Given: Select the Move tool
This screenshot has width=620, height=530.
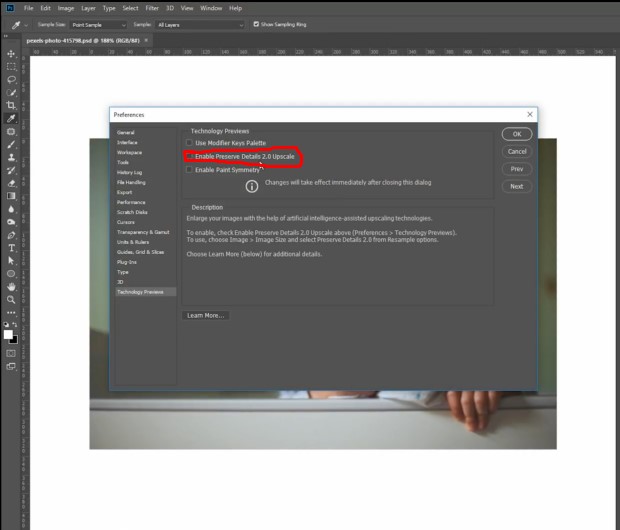Looking at the screenshot, I should click(x=11, y=53).
